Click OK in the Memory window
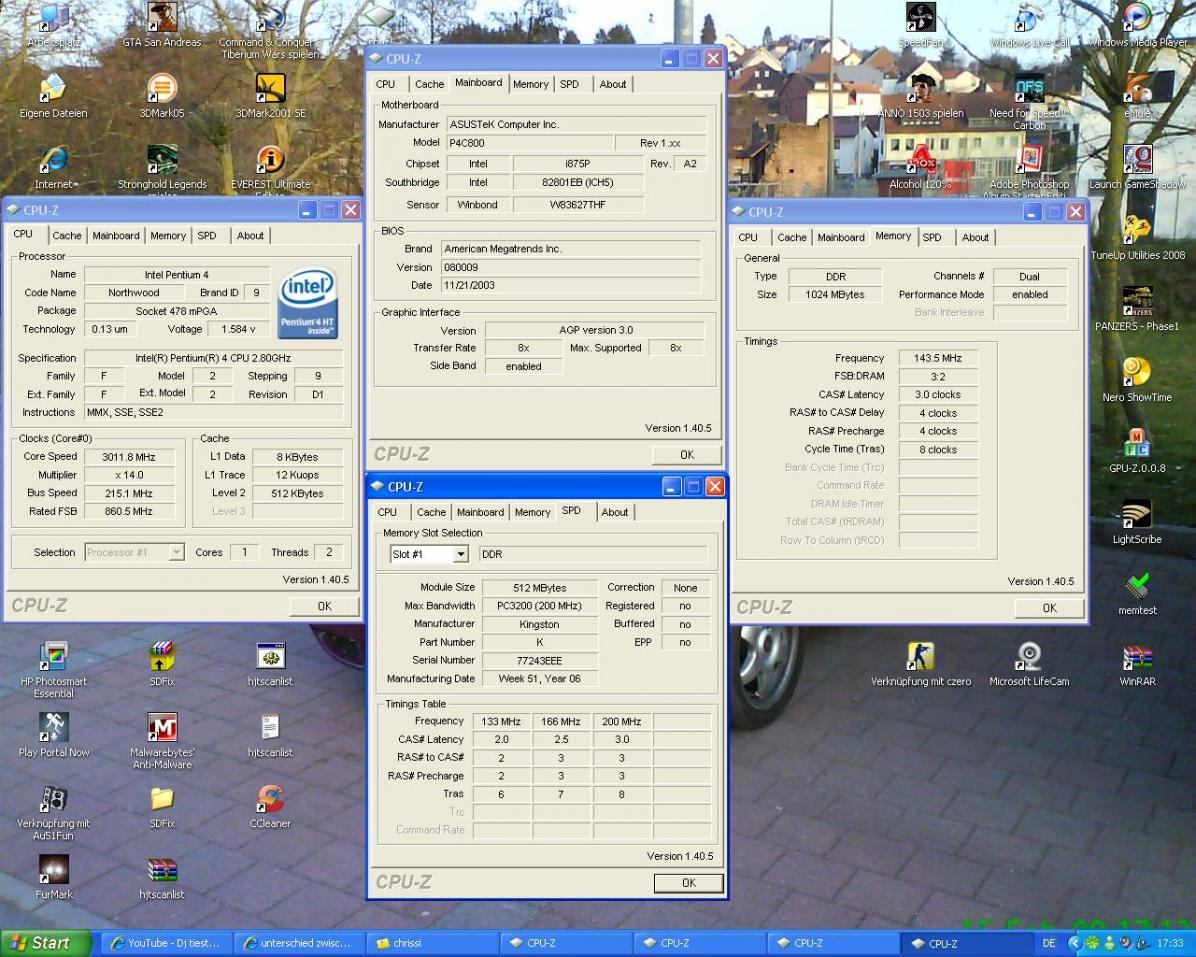 [x=1050, y=608]
